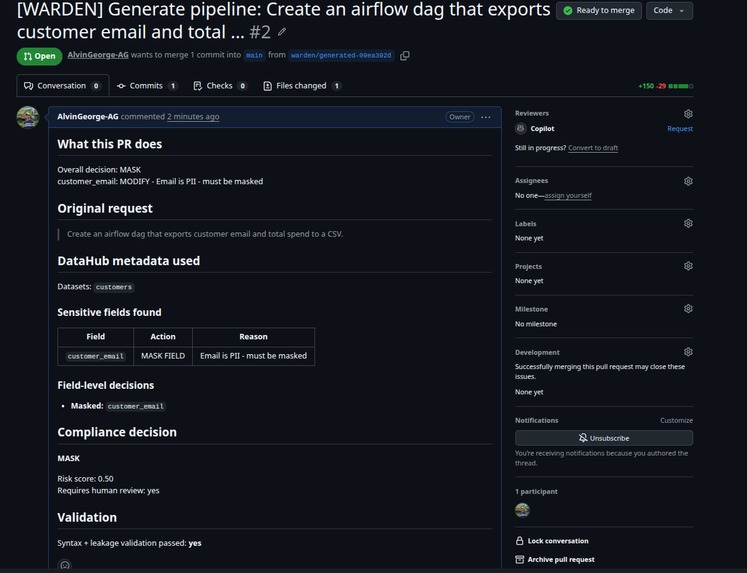Click the Field column header
Screen dimensions: 747x573
[96, 337]
